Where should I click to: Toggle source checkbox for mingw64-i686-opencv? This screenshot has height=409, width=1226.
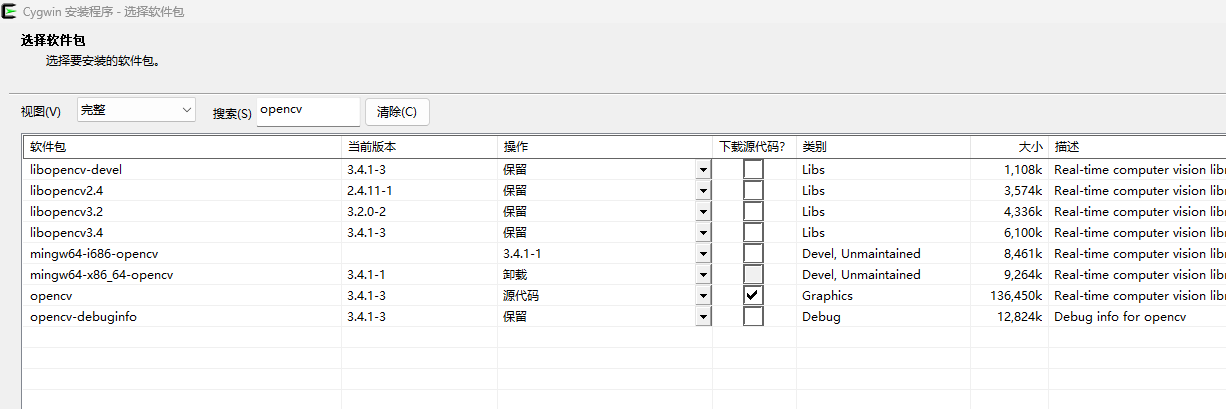753,254
